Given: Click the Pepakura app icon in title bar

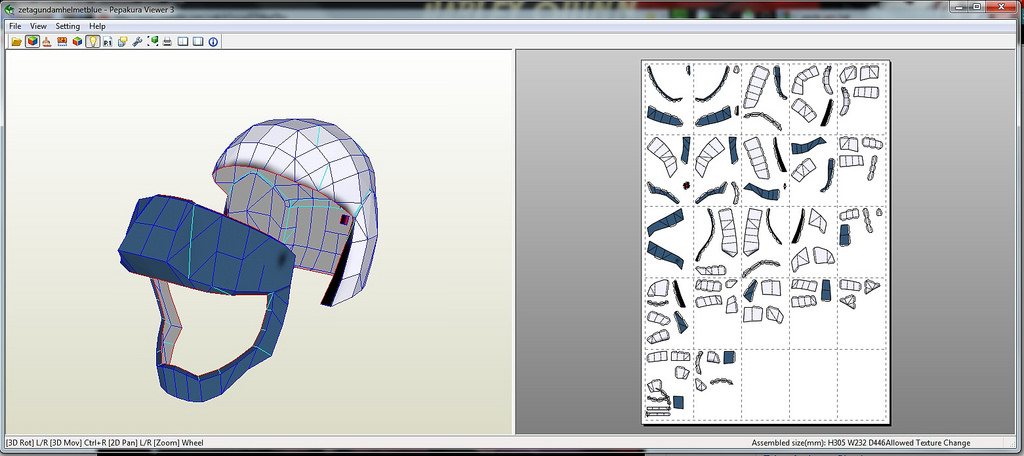Looking at the screenshot, I should [x=9, y=9].
